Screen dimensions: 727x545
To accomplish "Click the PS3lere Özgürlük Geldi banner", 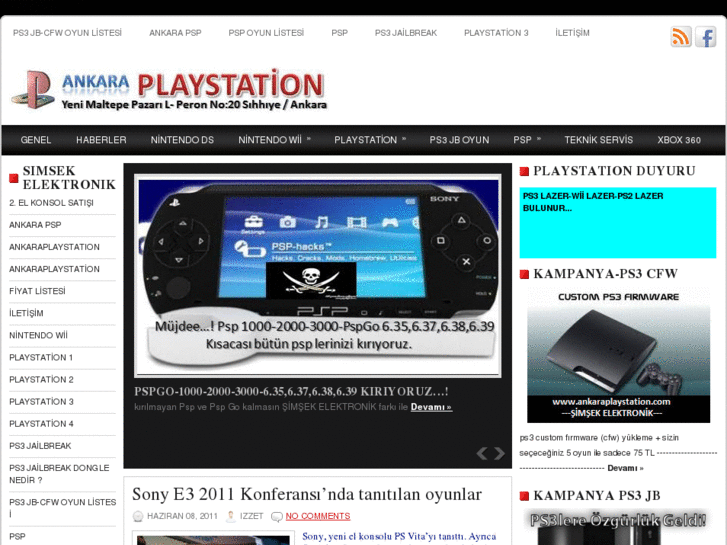I will [618, 527].
